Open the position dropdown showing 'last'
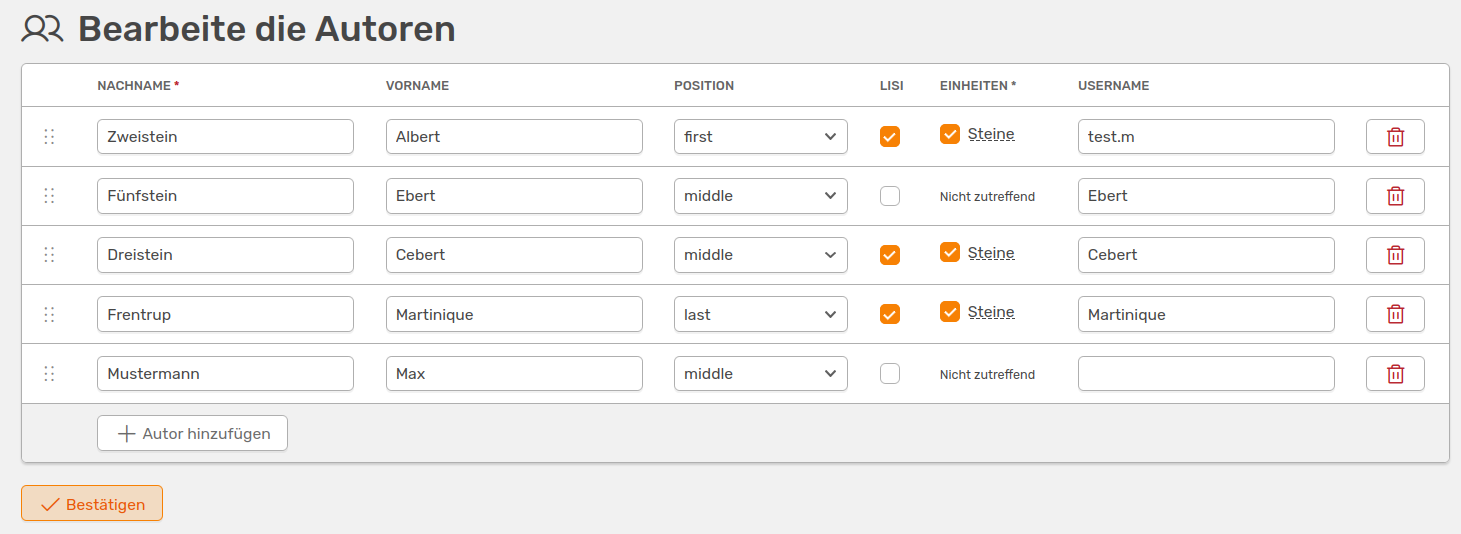The image size is (1461, 534). 760,314
